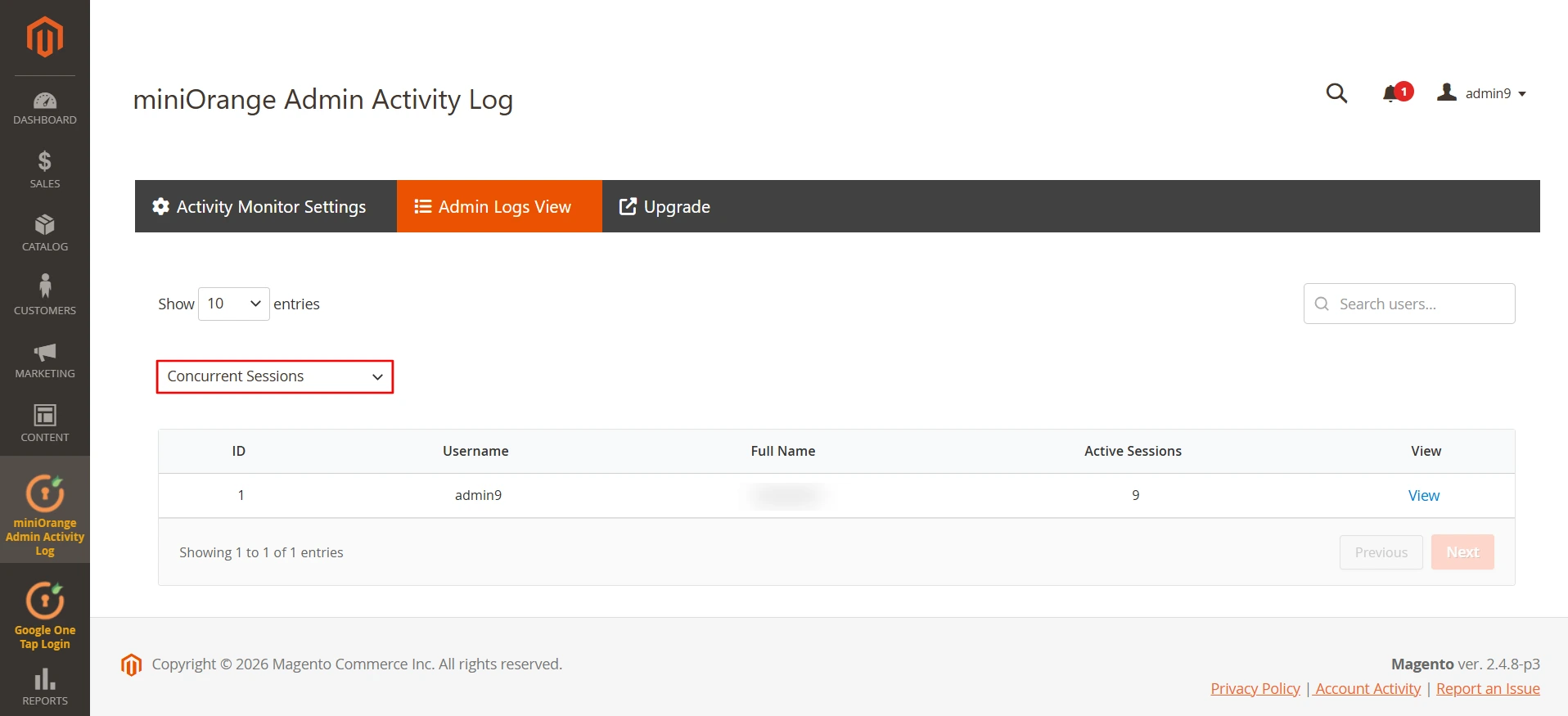Click the active sessions value 9
Viewport: 1568px width, 716px height.
pyautogui.click(x=1136, y=495)
